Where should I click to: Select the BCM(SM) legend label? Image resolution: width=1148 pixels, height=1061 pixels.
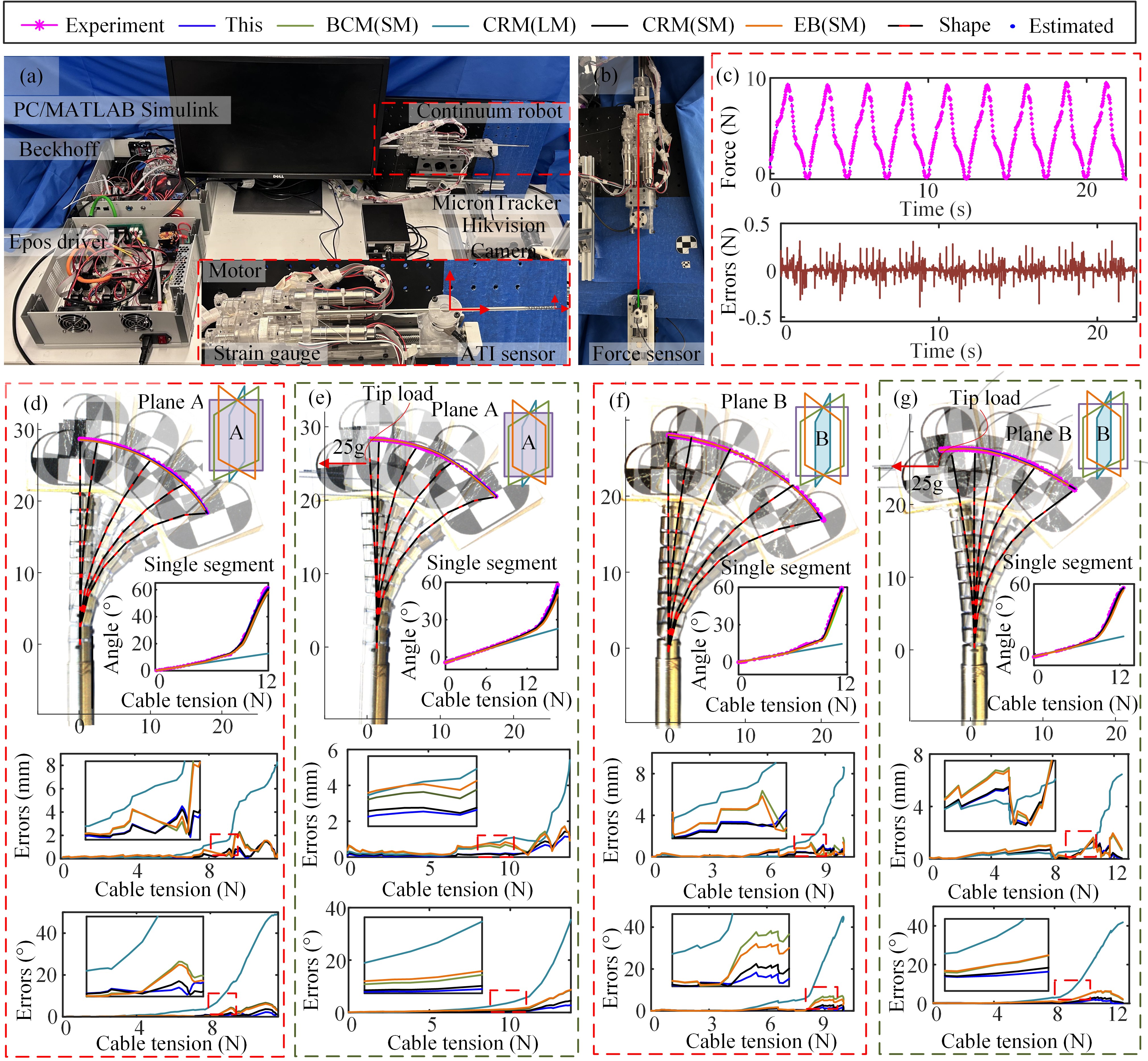(372, 25)
